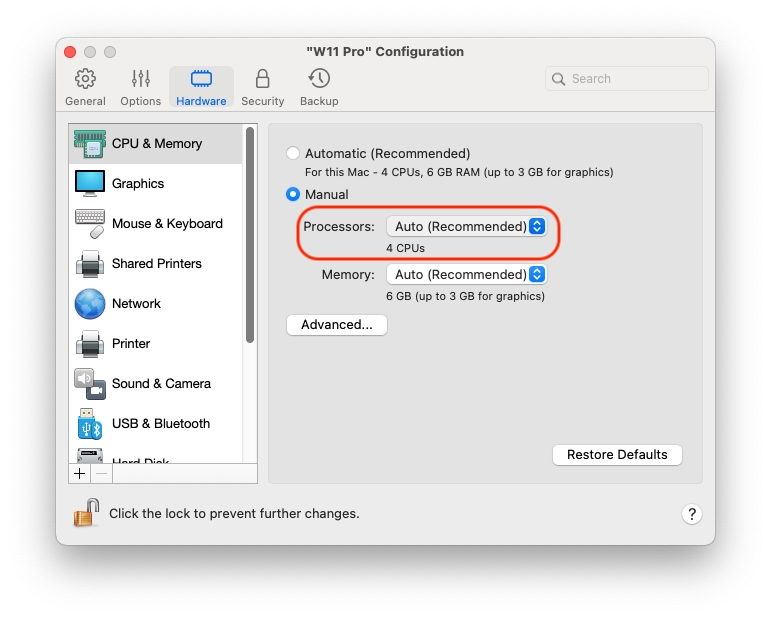Select the Network globe icon
The image size is (771, 619).
pyautogui.click(x=89, y=304)
